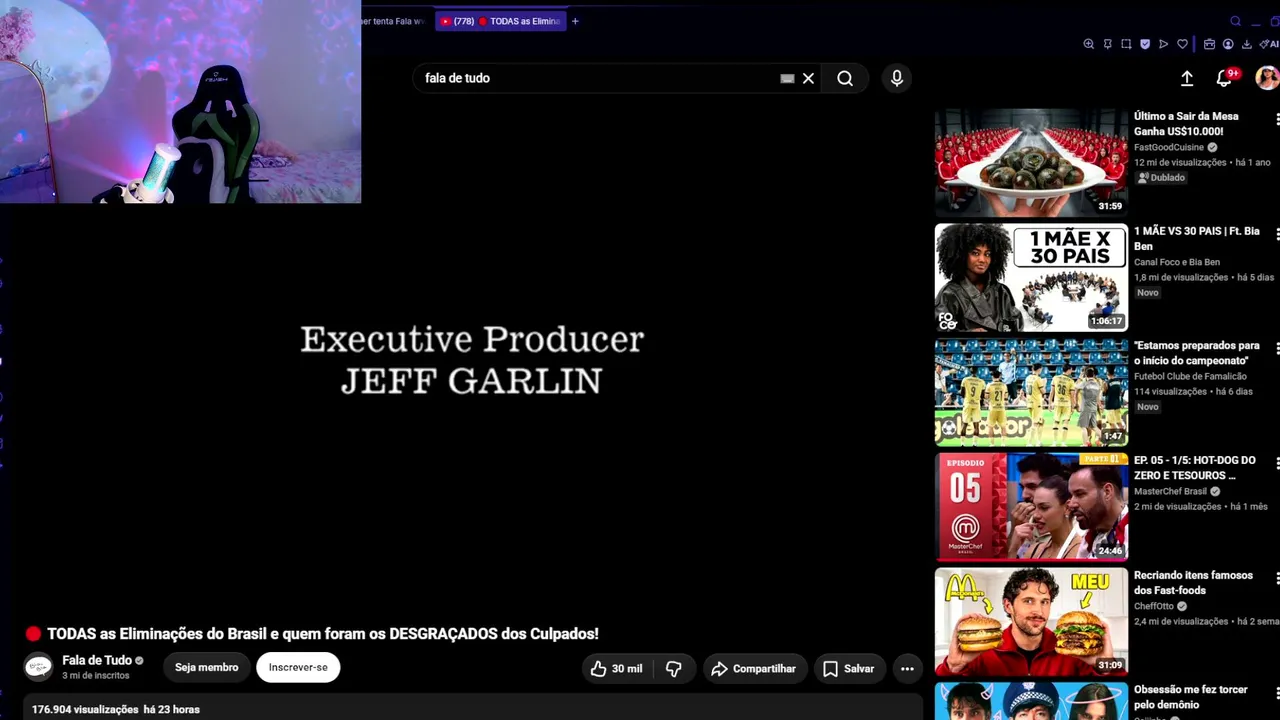Click the YouTube search magnifier button
This screenshot has height=720, width=1280.
pos(845,78)
